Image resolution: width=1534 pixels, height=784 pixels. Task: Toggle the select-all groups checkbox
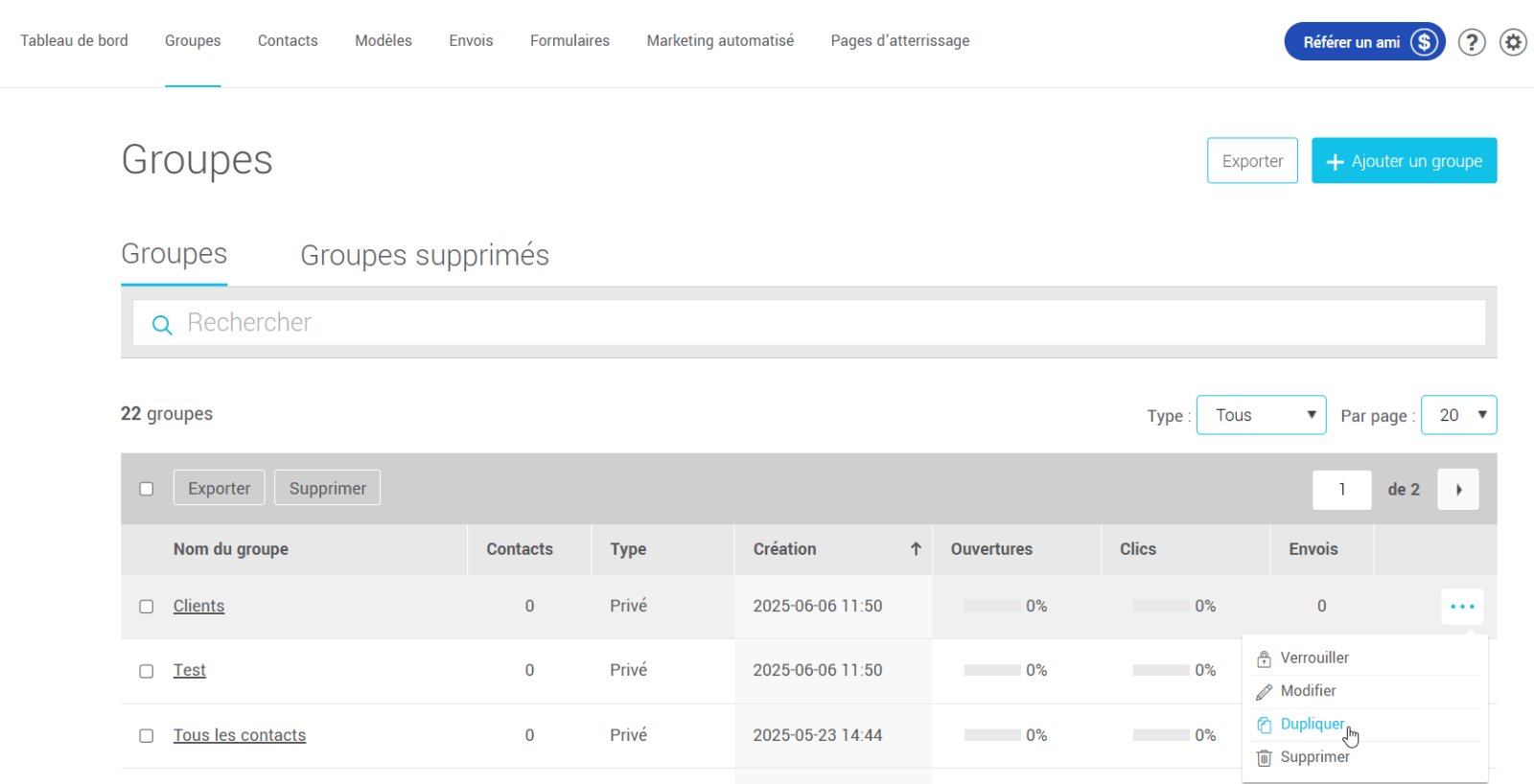(x=147, y=489)
